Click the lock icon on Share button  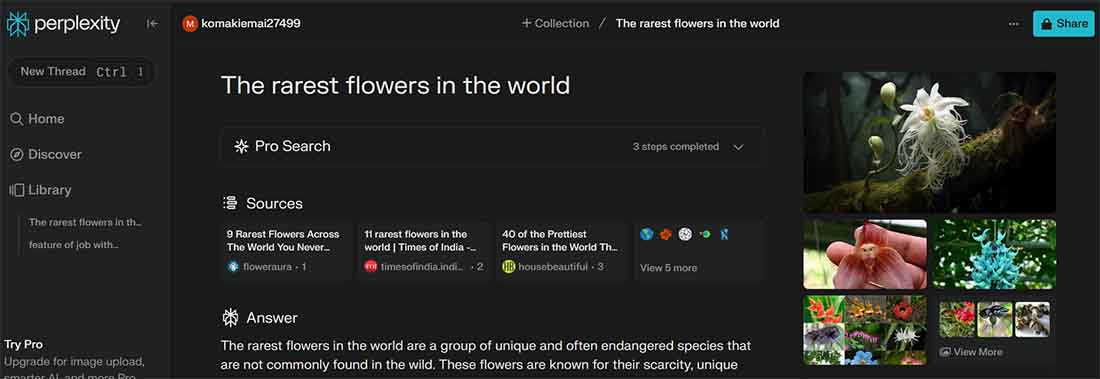point(1046,24)
